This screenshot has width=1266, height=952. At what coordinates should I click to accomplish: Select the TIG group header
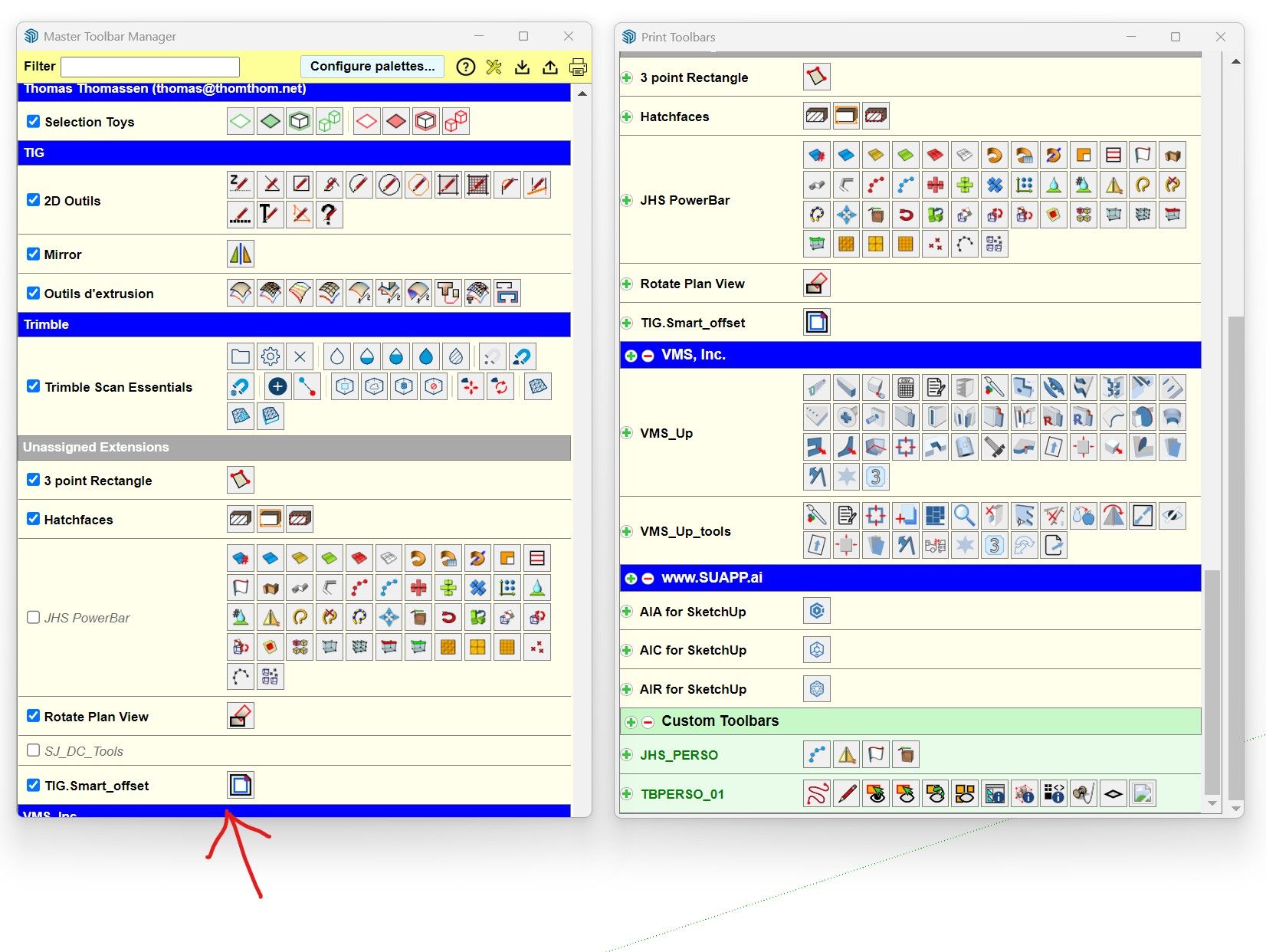pyautogui.click(x=294, y=153)
